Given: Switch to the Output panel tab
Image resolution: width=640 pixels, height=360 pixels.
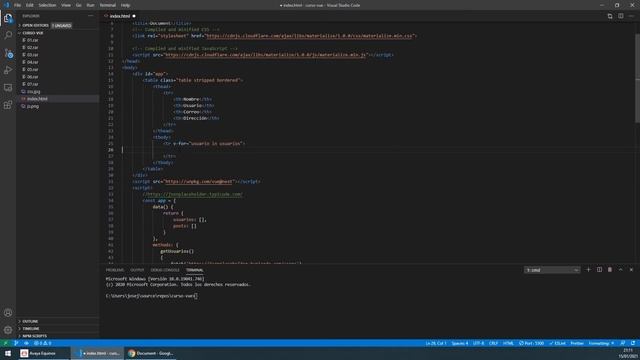Looking at the screenshot, I should click(x=137, y=270).
